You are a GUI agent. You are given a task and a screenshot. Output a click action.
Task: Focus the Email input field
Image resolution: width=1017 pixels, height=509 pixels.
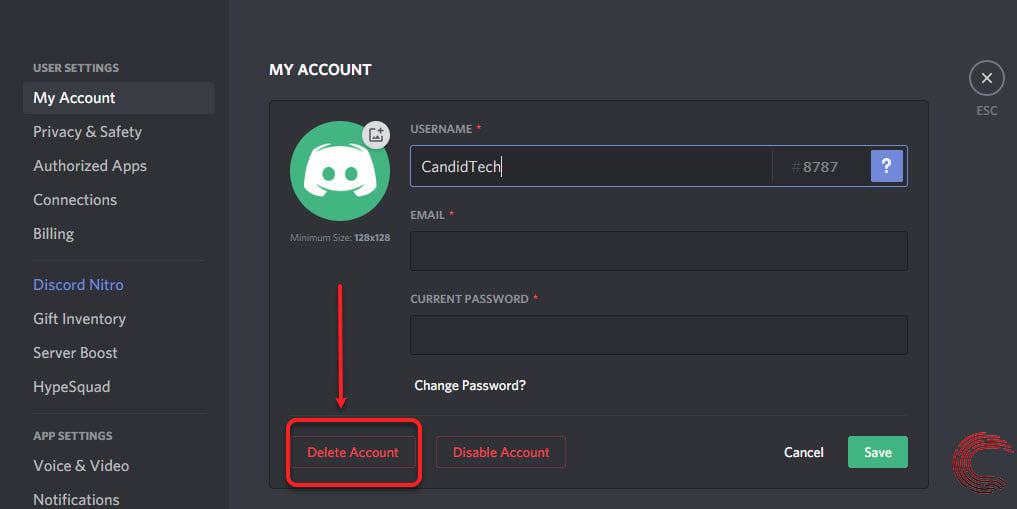click(x=658, y=251)
